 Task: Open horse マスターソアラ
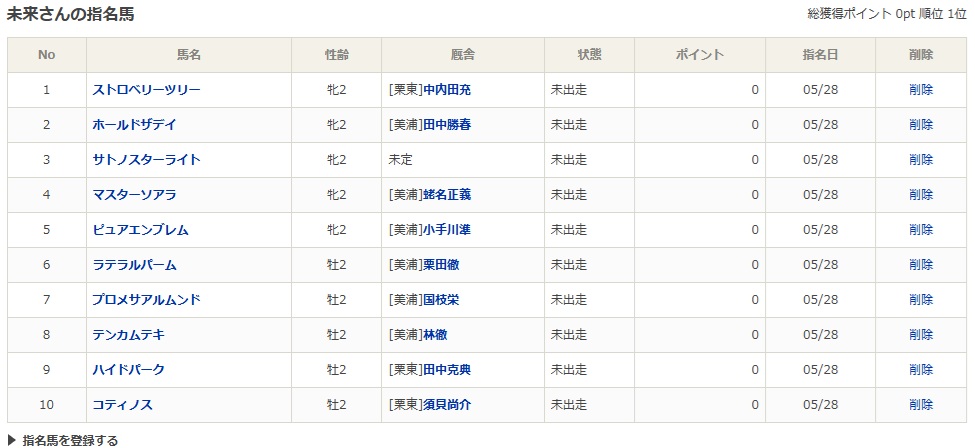click(134, 195)
